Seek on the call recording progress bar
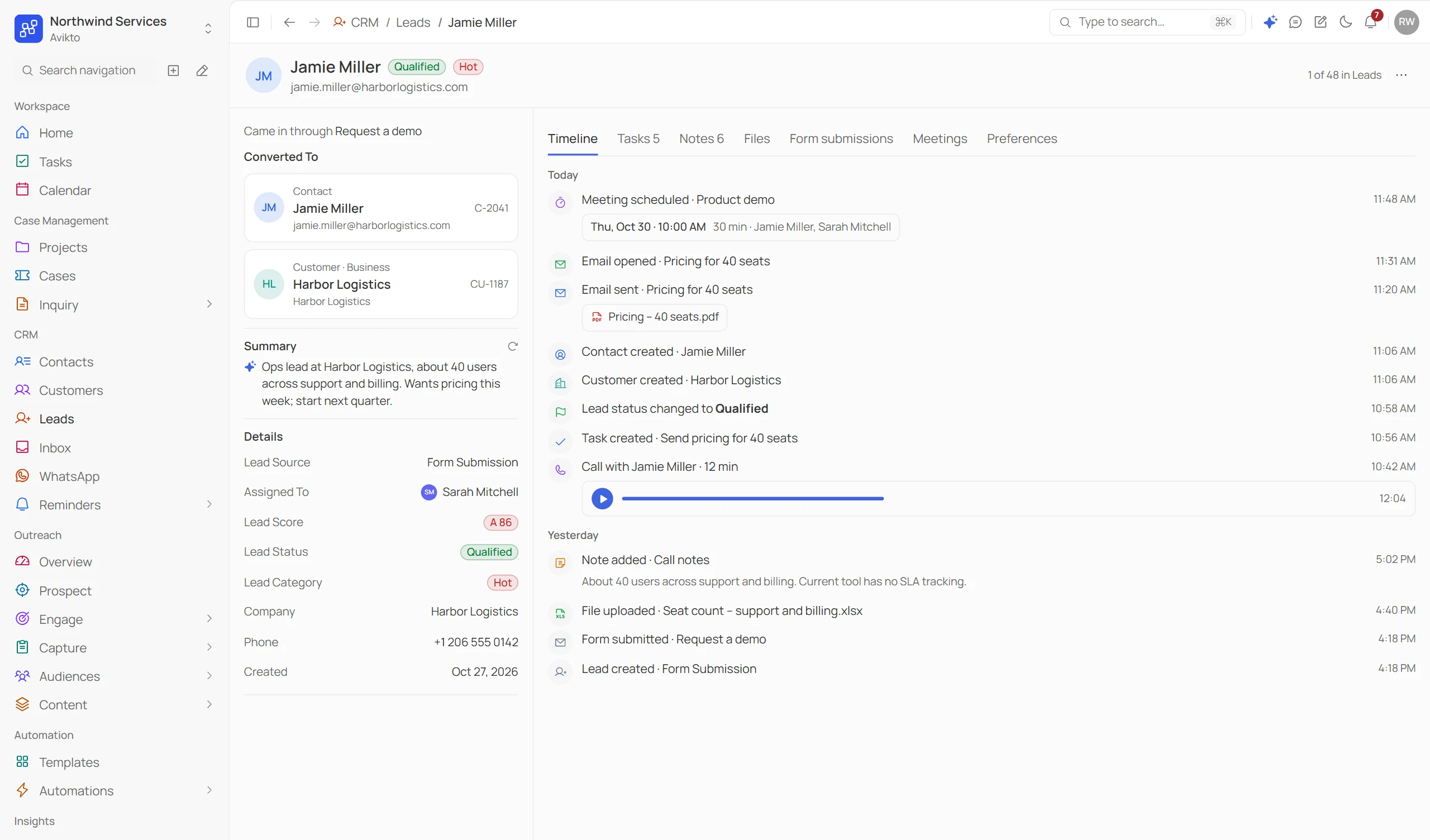Viewport: 1430px width, 840px height. (752, 498)
